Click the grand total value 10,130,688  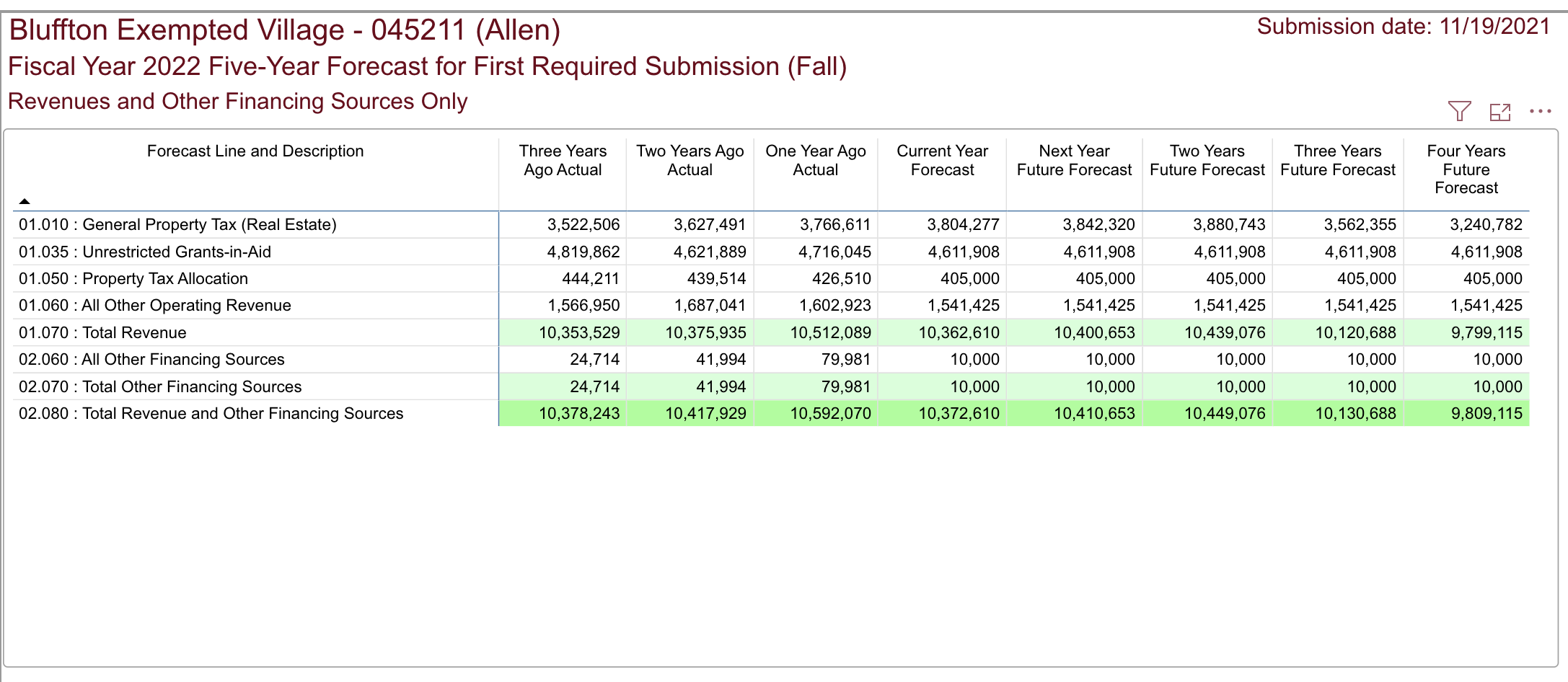1356,413
